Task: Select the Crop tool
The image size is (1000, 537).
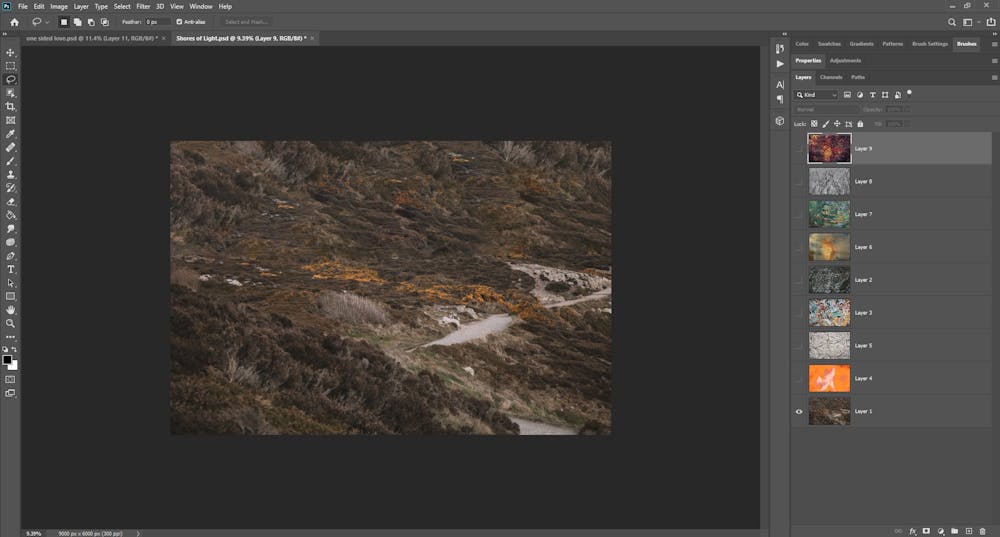Action: click(10, 107)
